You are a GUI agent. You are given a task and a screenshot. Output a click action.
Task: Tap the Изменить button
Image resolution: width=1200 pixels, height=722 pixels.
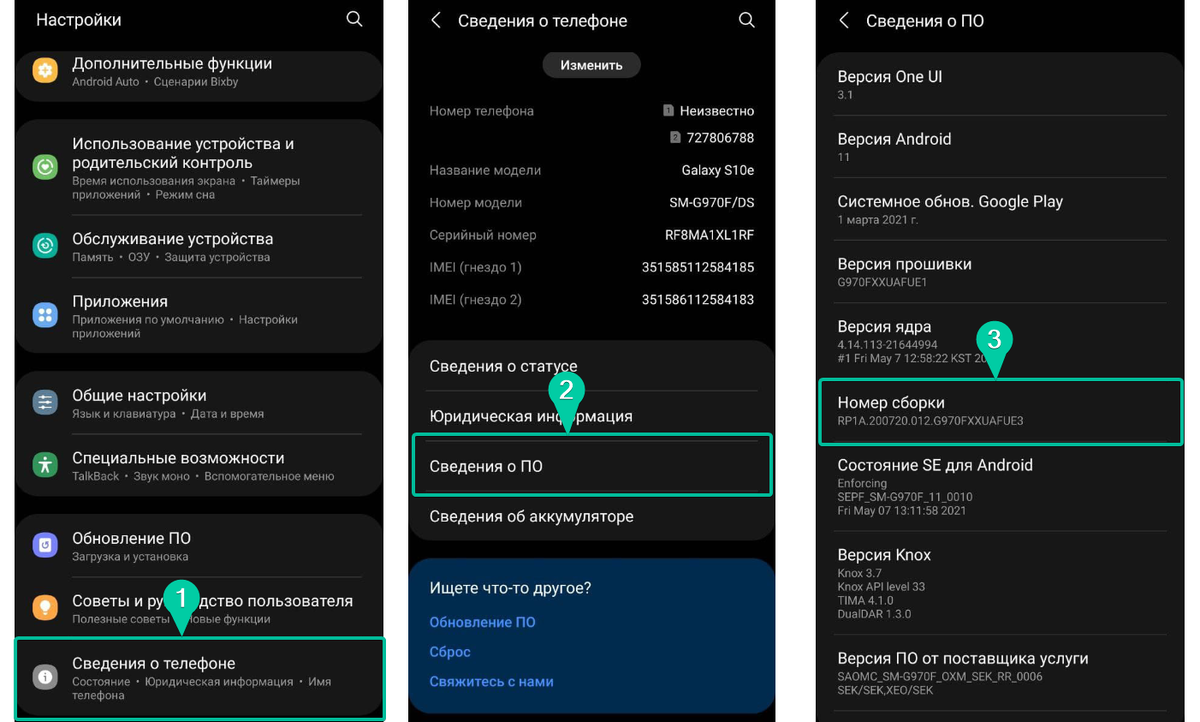pyautogui.click(x=592, y=65)
